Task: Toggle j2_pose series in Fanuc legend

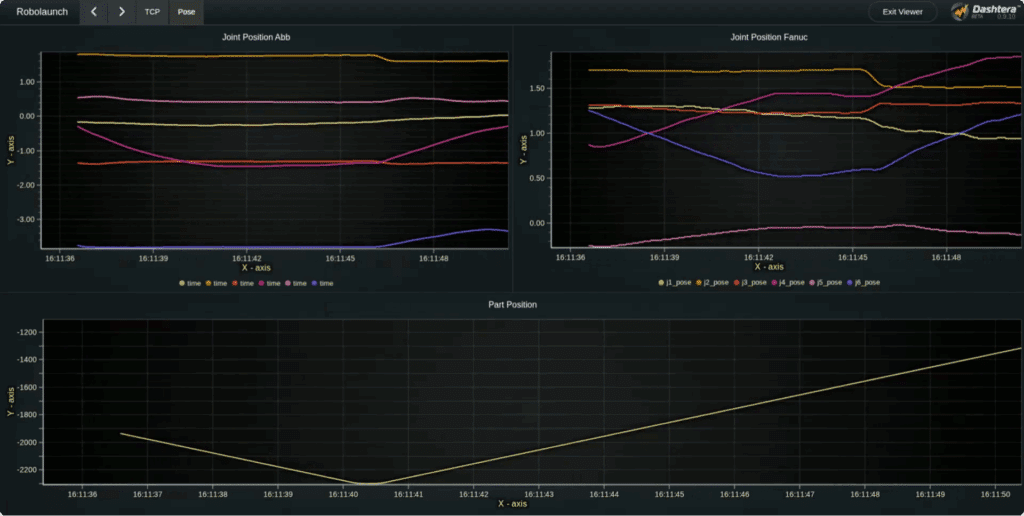Action: 714,283
